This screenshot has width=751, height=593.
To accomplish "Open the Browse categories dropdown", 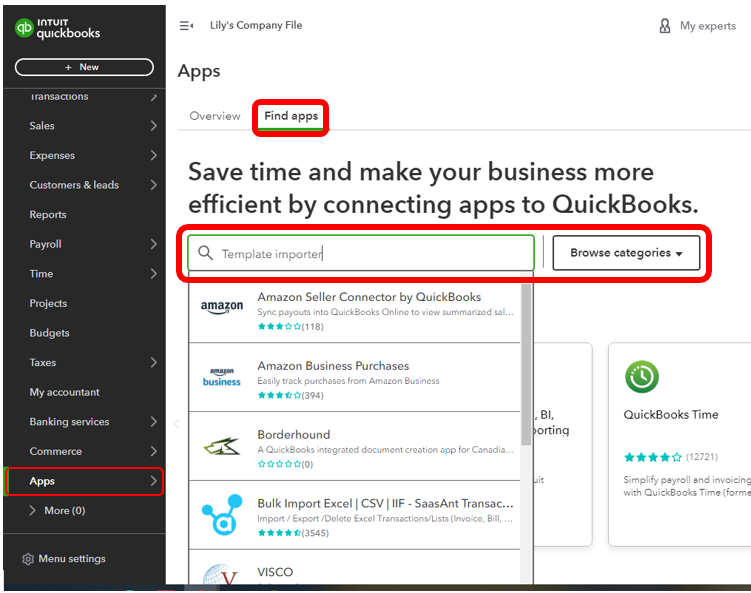I will [x=626, y=252].
